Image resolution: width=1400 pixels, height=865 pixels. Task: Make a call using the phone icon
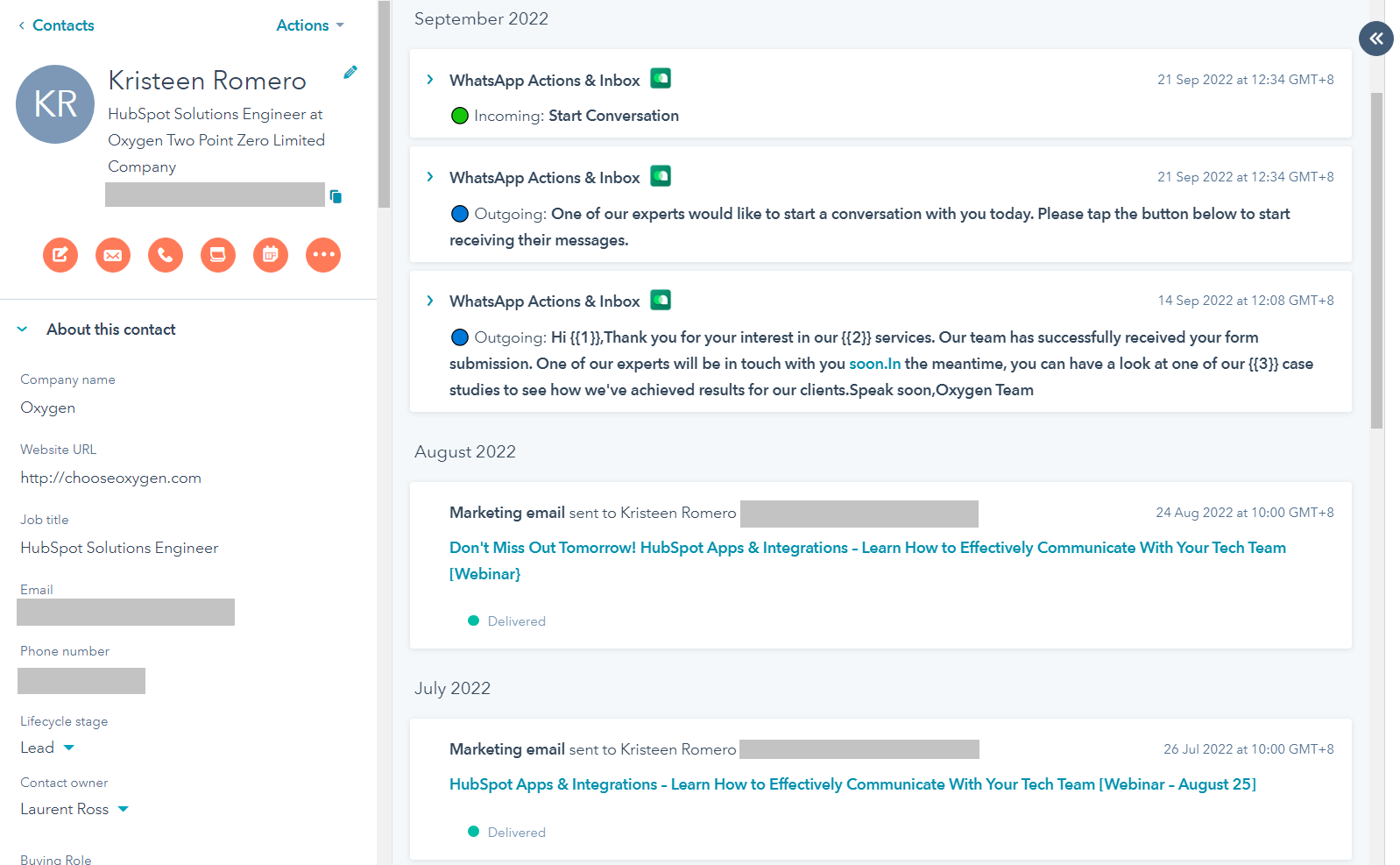tap(166, 255)
